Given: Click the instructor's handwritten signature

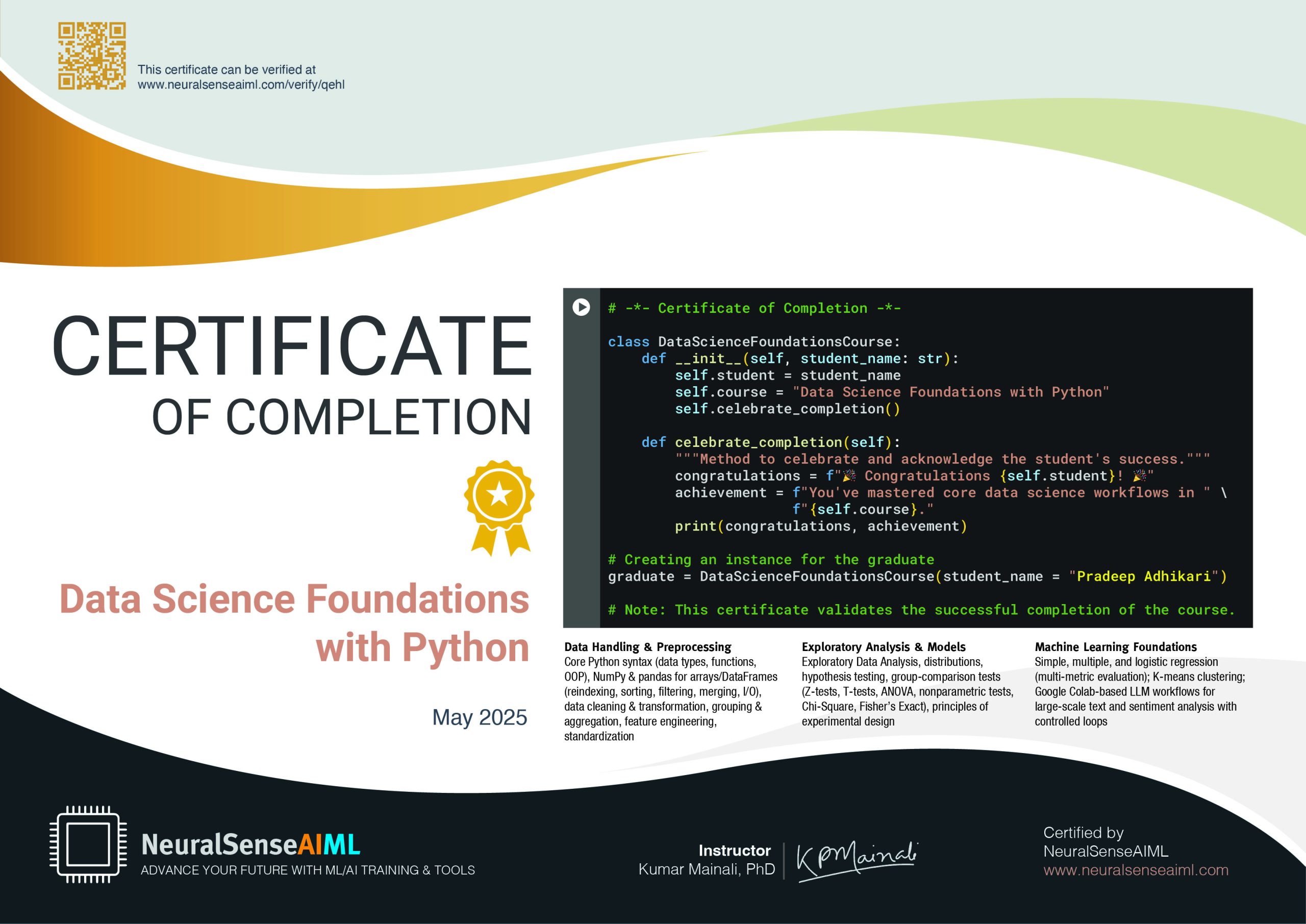Looking at the screenshot, I should pyautogui.click(x=856, y=860).
